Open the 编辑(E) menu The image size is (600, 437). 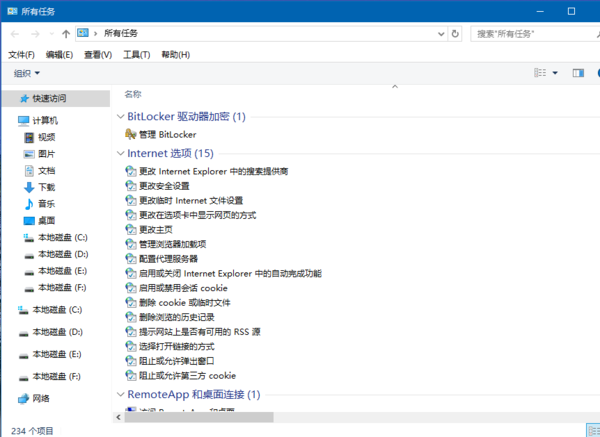[59, 55]
